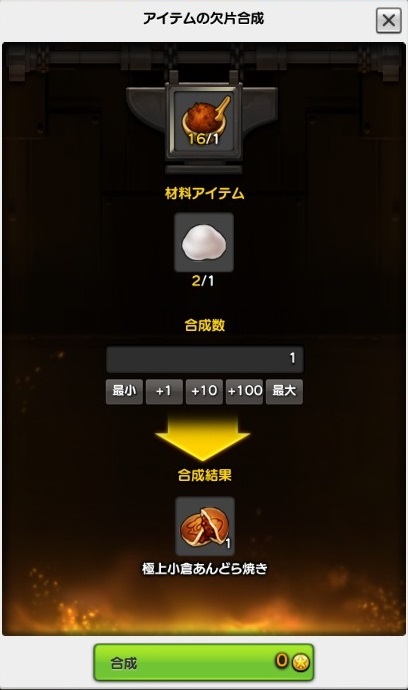Image resolution: width=408 pixels, height=690 pixels.
Task: Increase synthesis count by +10
Action: click(204, 391)
